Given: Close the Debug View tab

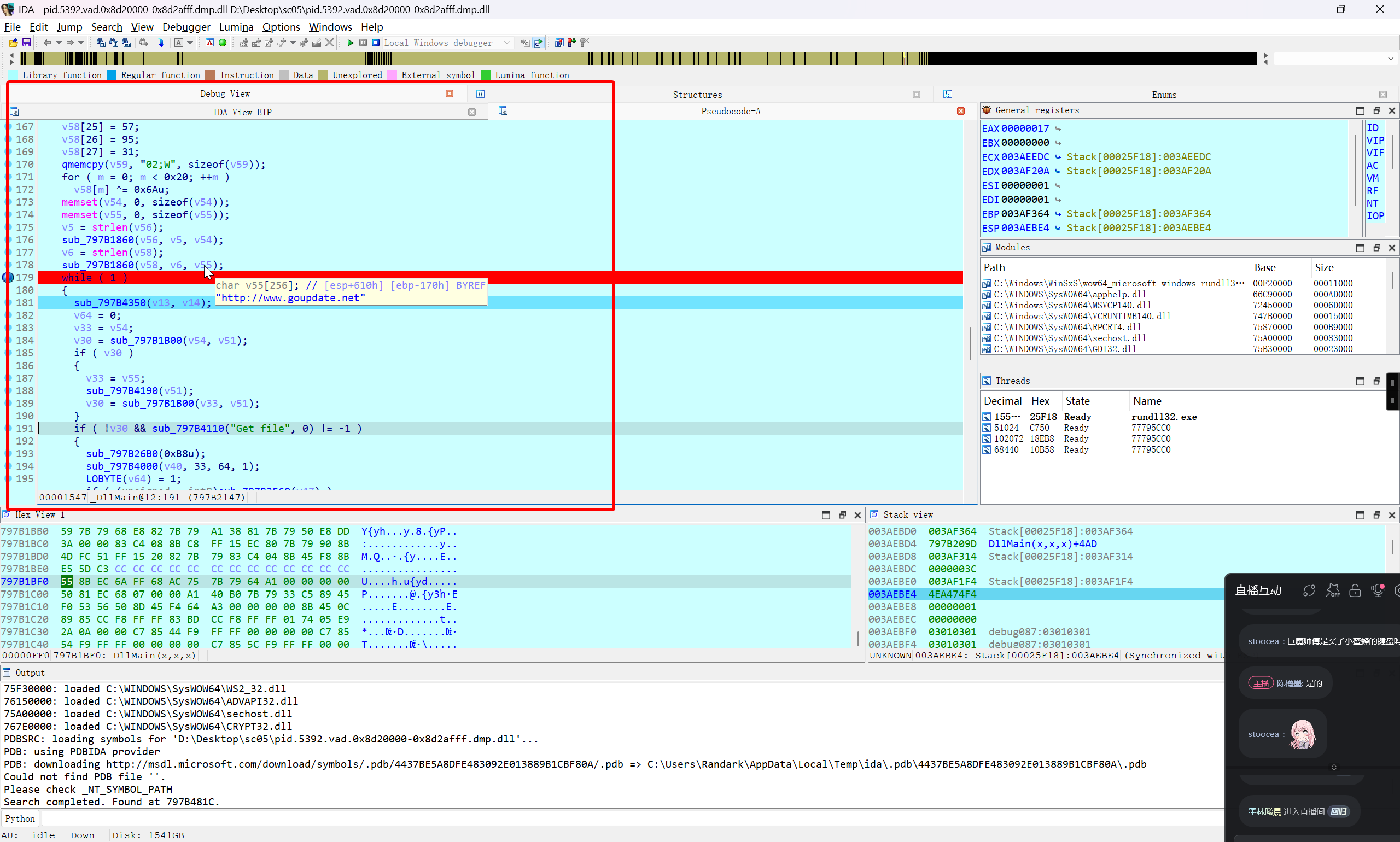Looking at the screenshot, I should click(x=450, y=93).
